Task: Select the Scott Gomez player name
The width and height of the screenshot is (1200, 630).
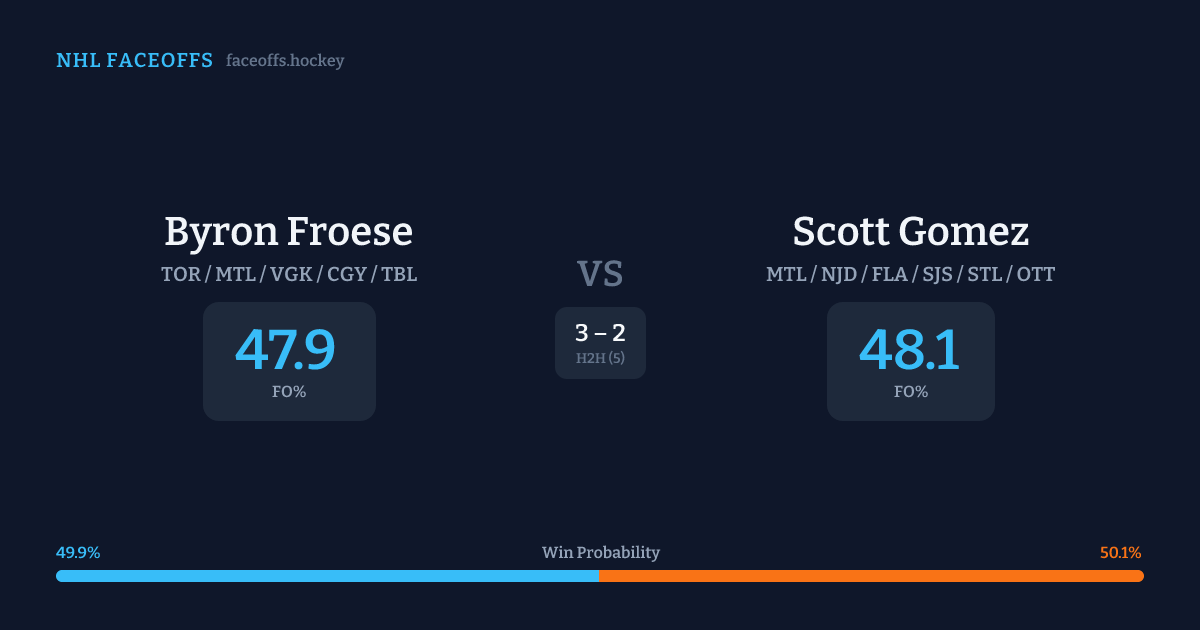Action: 910,232
